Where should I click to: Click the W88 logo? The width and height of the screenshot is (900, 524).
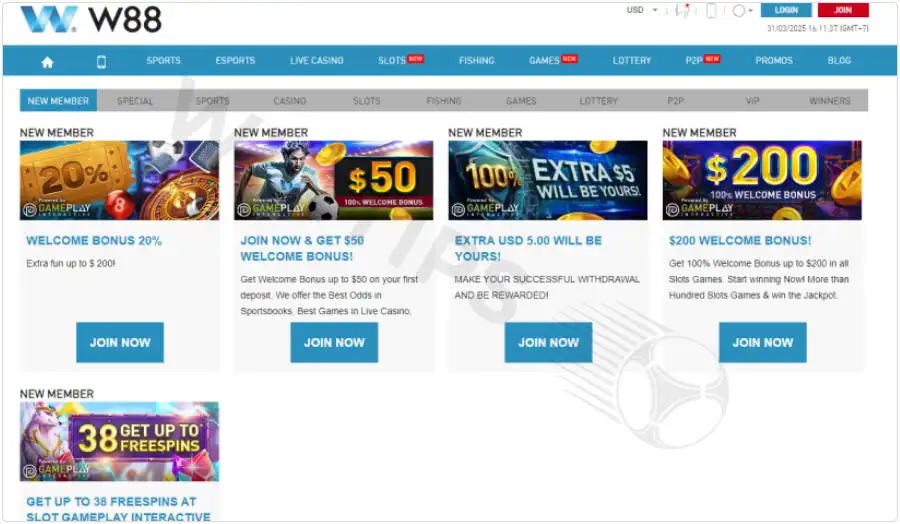click(91, 19)
